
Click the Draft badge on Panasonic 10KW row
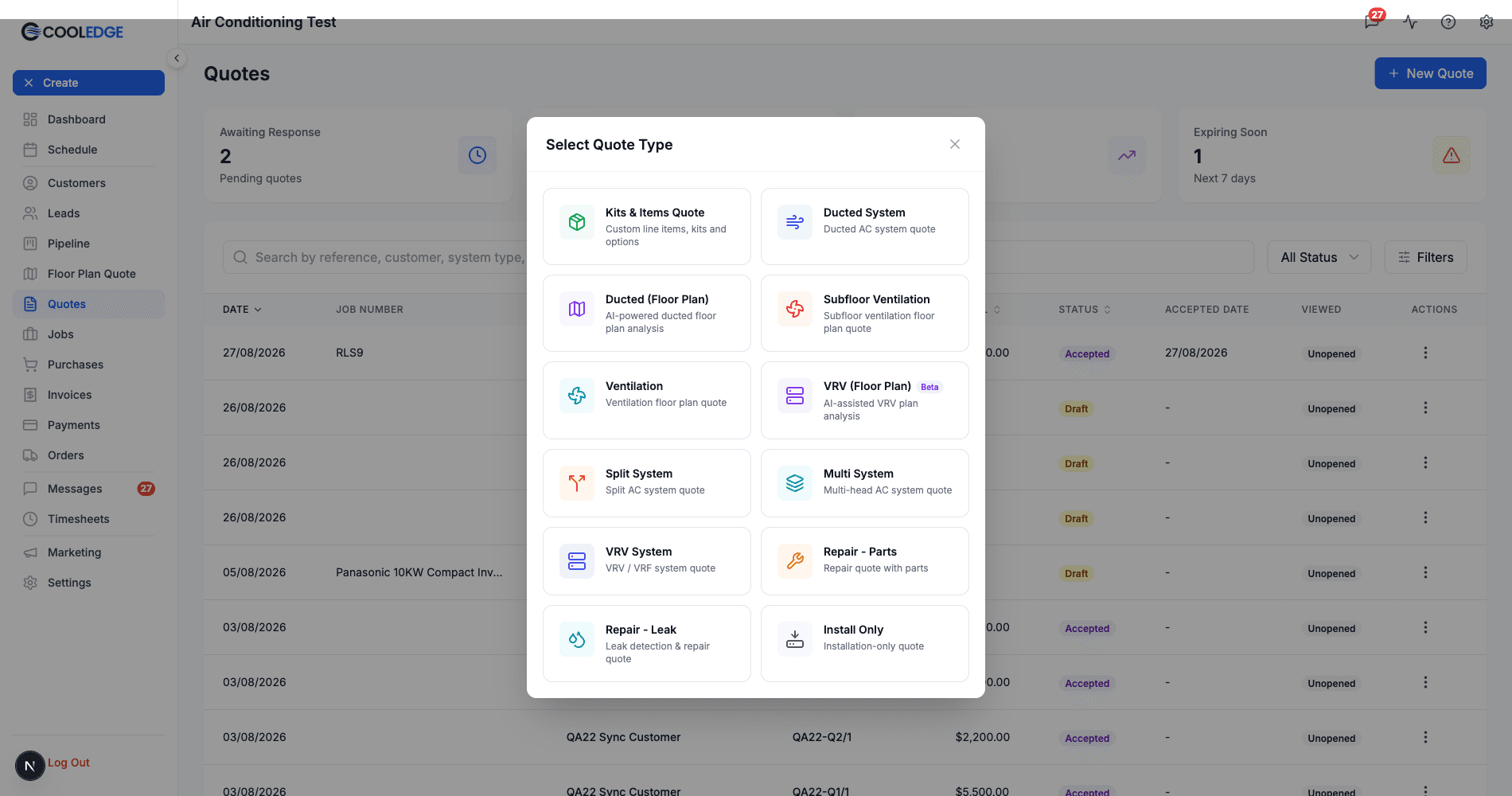1076,573
